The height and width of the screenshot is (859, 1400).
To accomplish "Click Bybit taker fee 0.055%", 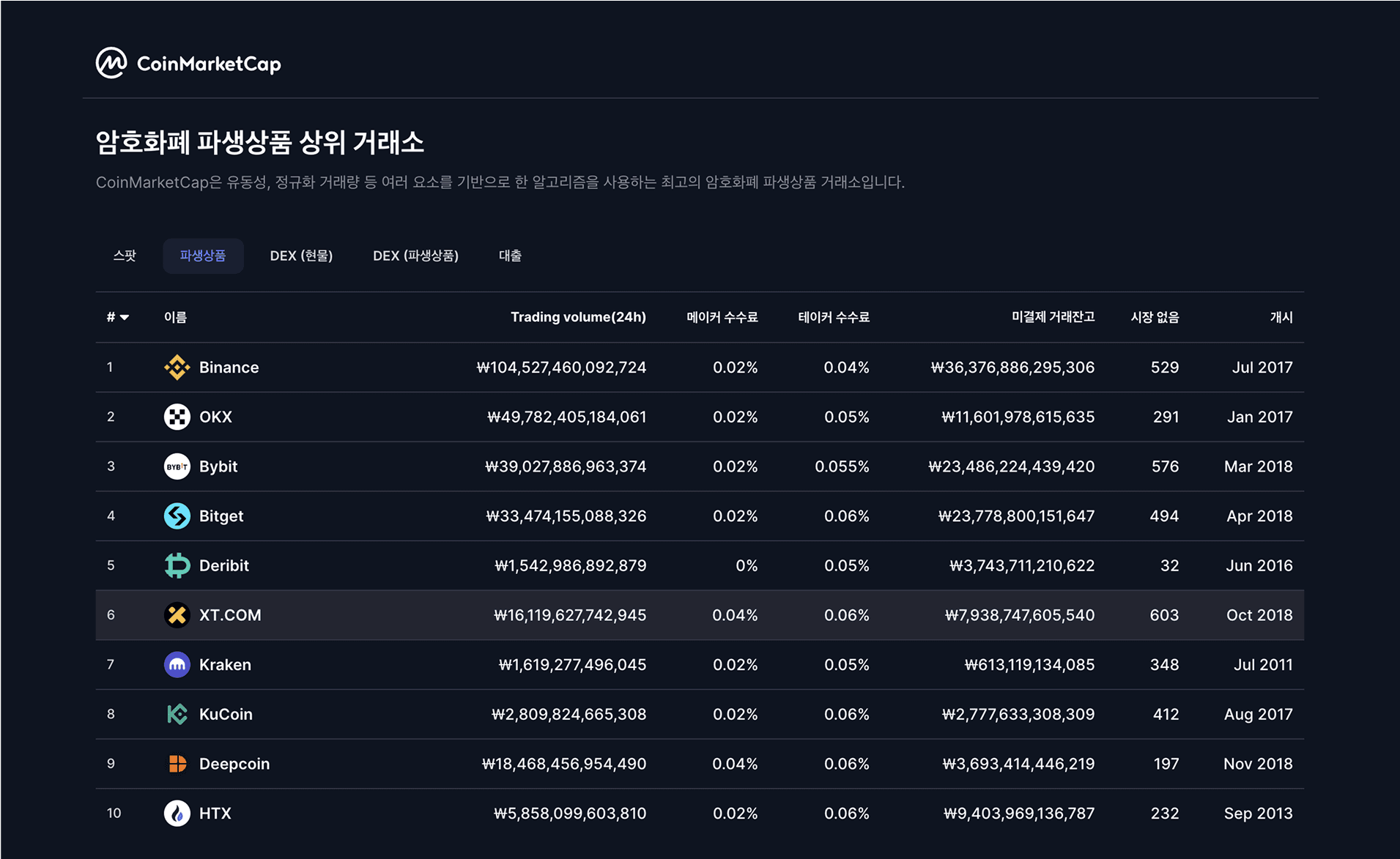I will pos(842,466).
